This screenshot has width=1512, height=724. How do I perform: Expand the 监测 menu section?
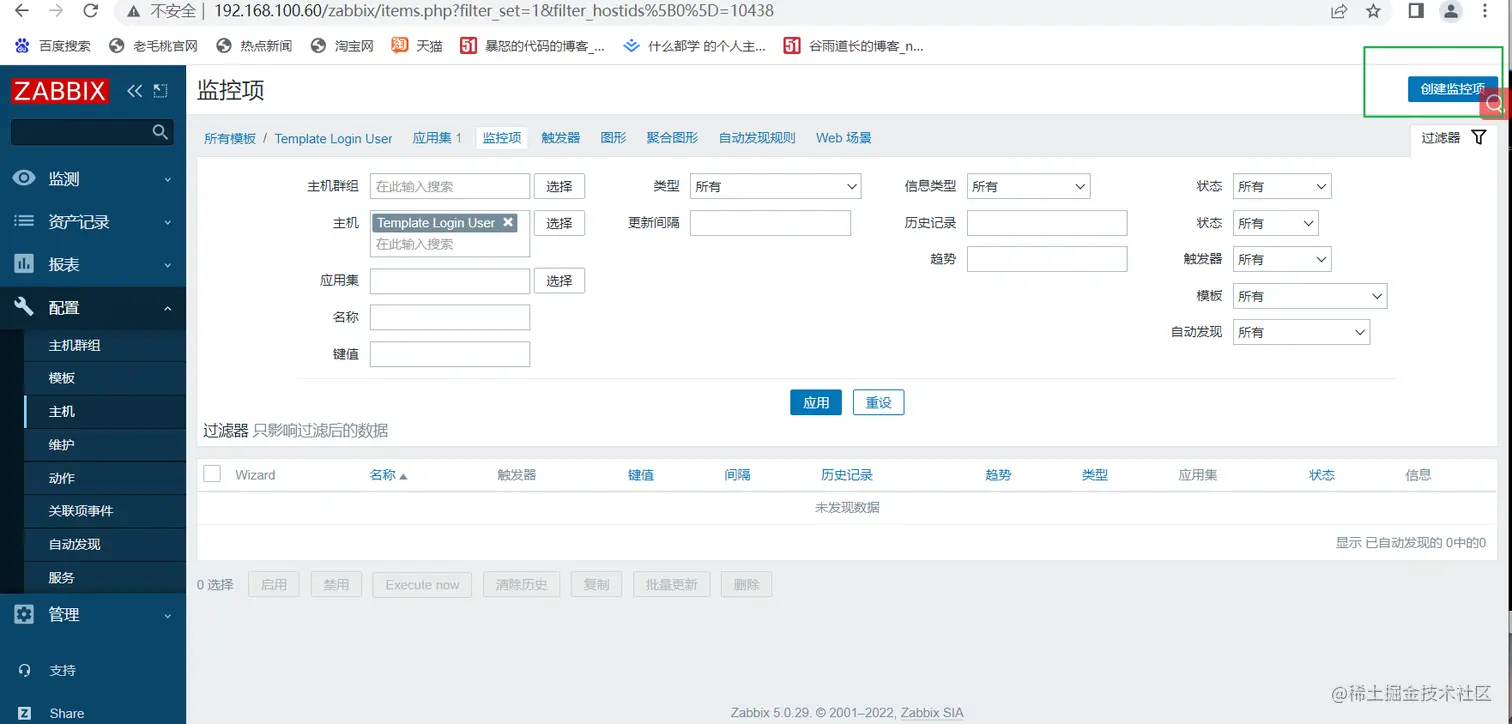click(93, 179)
